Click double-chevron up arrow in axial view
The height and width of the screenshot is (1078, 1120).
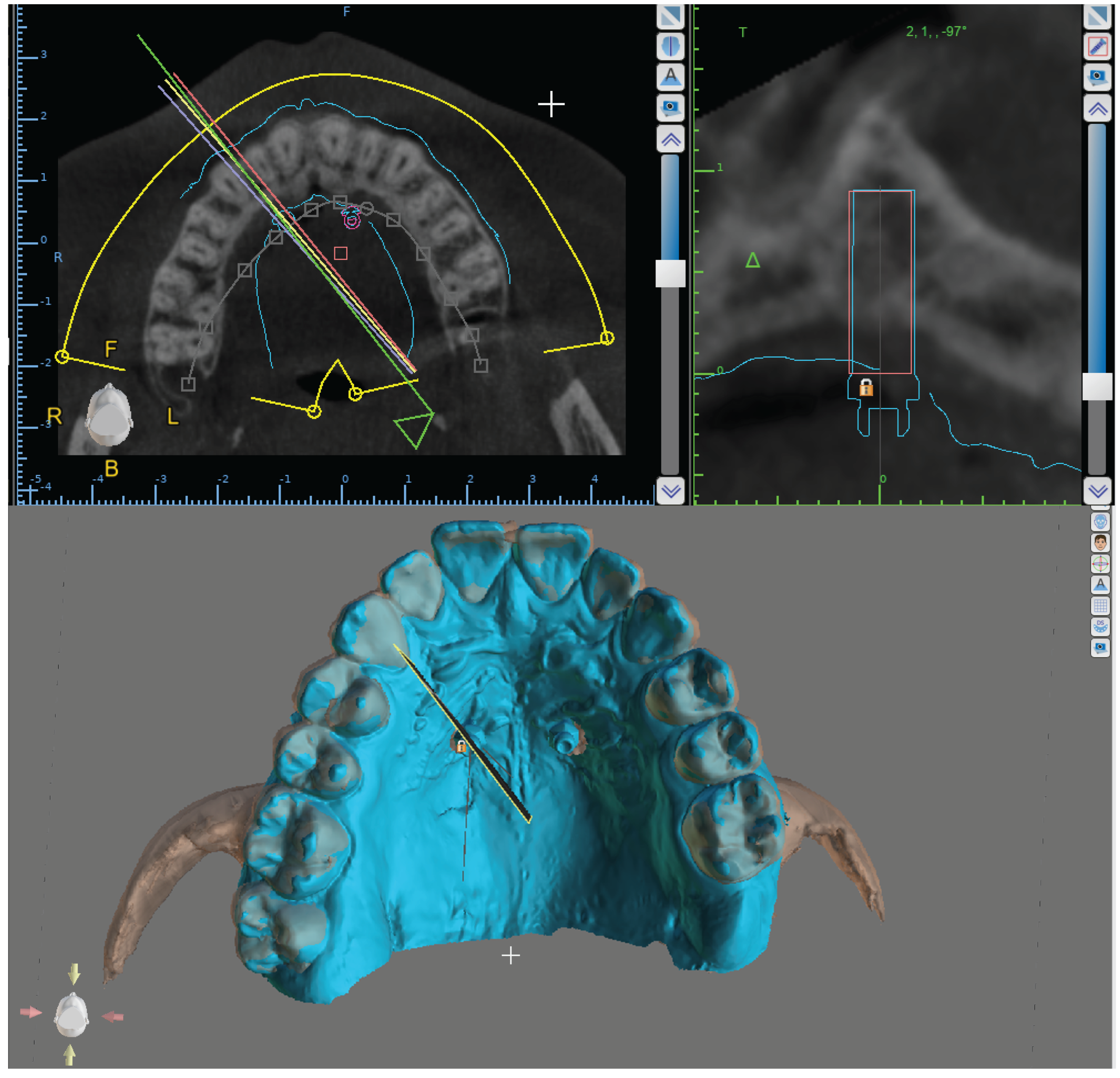click(670, 139)
